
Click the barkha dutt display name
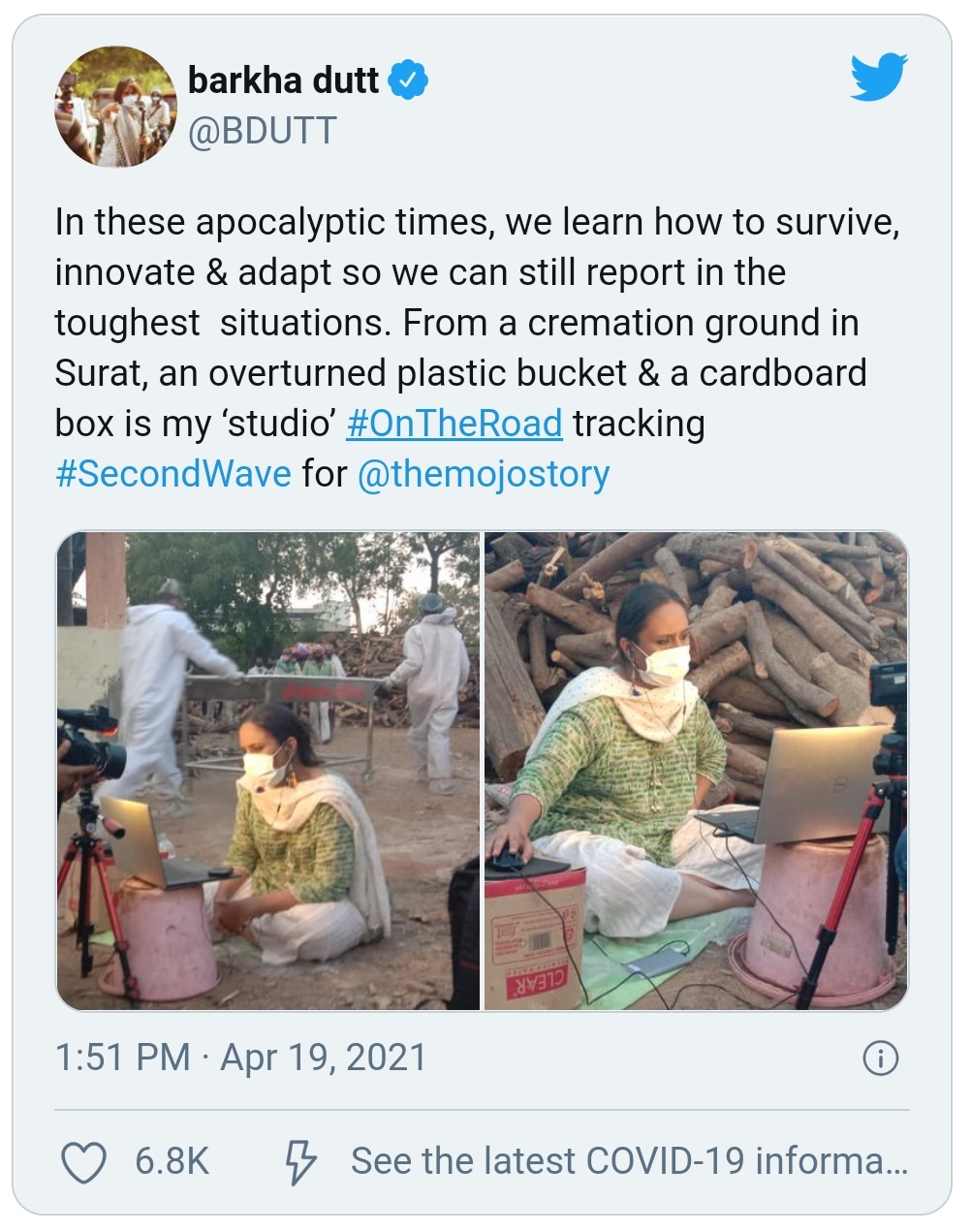[283, 80]
